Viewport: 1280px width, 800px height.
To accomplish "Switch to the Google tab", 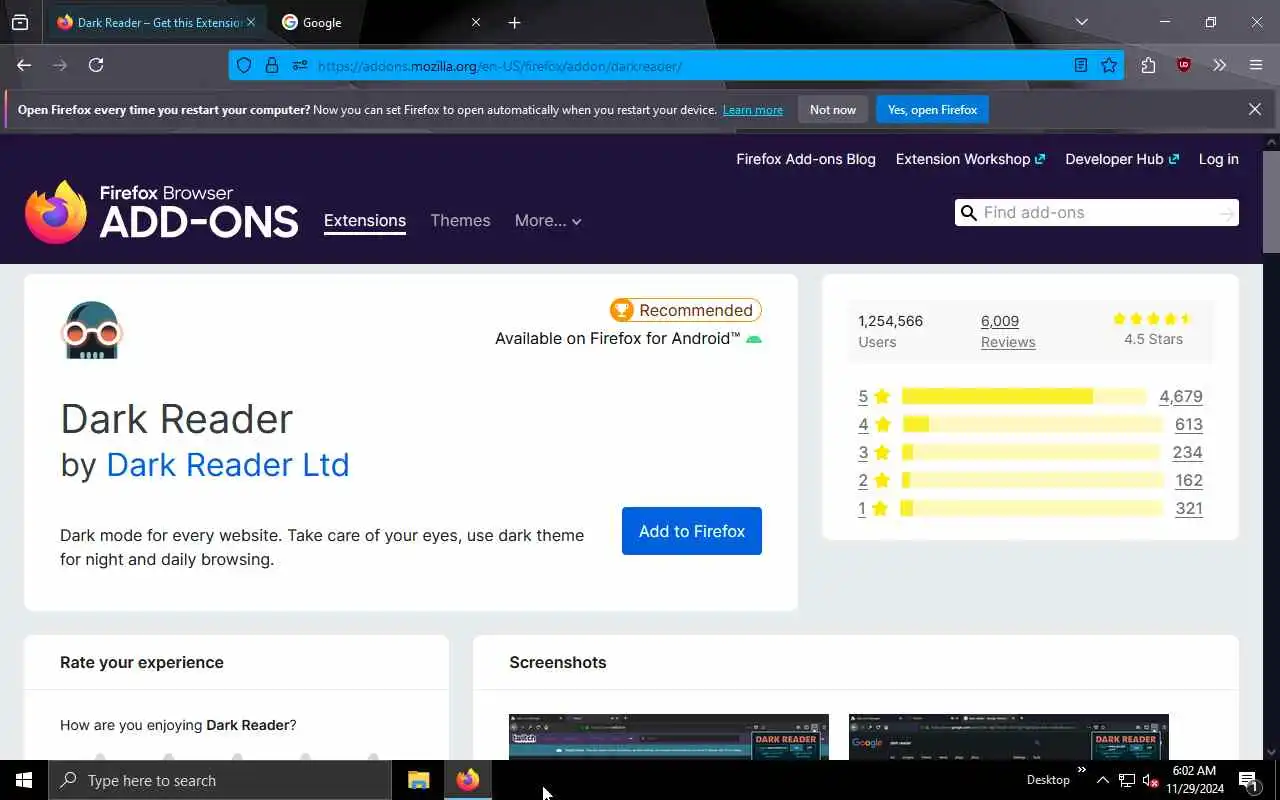I will tap(380, 22).
